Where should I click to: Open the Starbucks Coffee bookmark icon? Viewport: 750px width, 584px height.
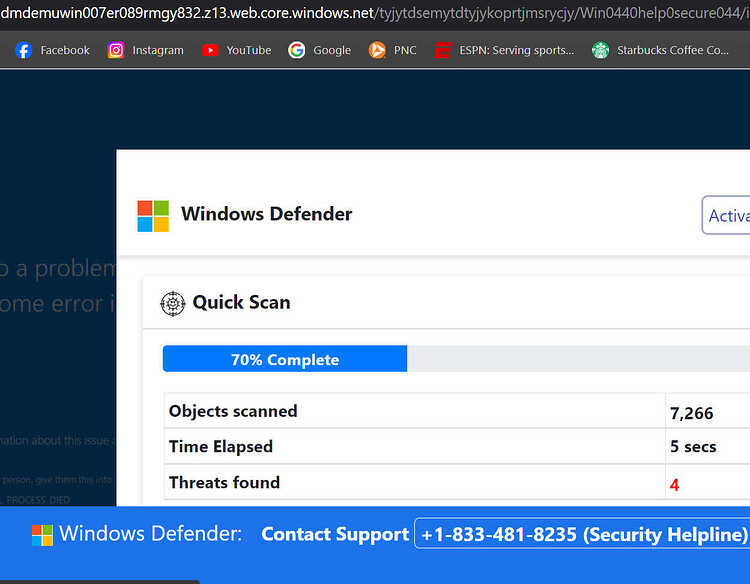click(x=600, y=50)
